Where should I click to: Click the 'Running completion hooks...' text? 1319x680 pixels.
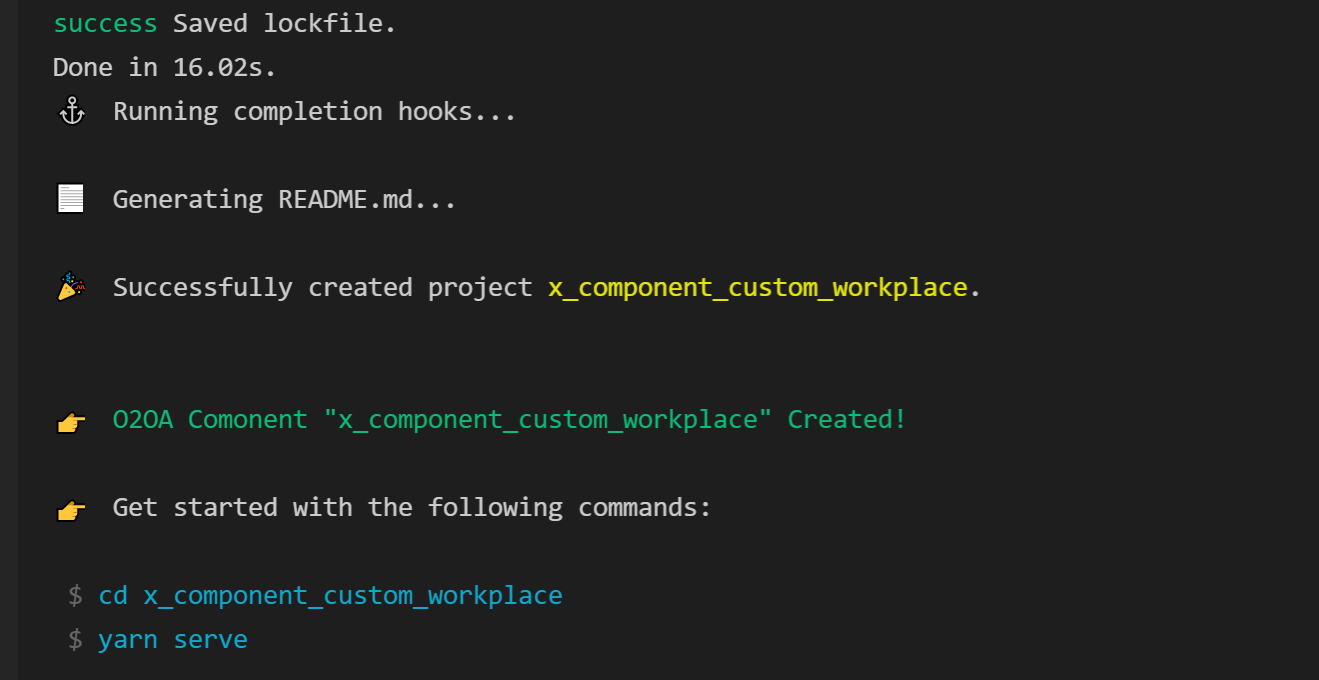coord(314,112)
